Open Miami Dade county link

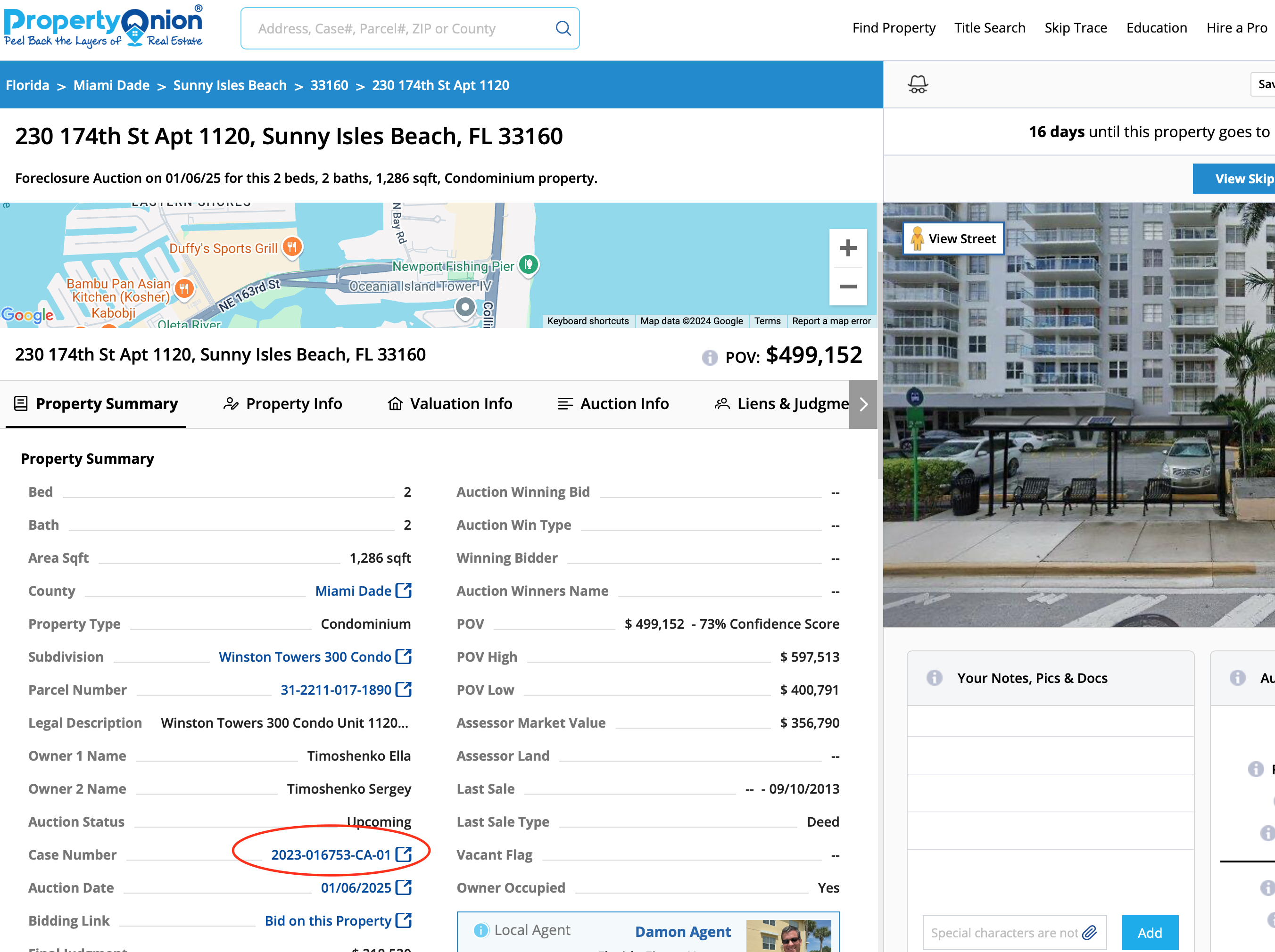353,591
